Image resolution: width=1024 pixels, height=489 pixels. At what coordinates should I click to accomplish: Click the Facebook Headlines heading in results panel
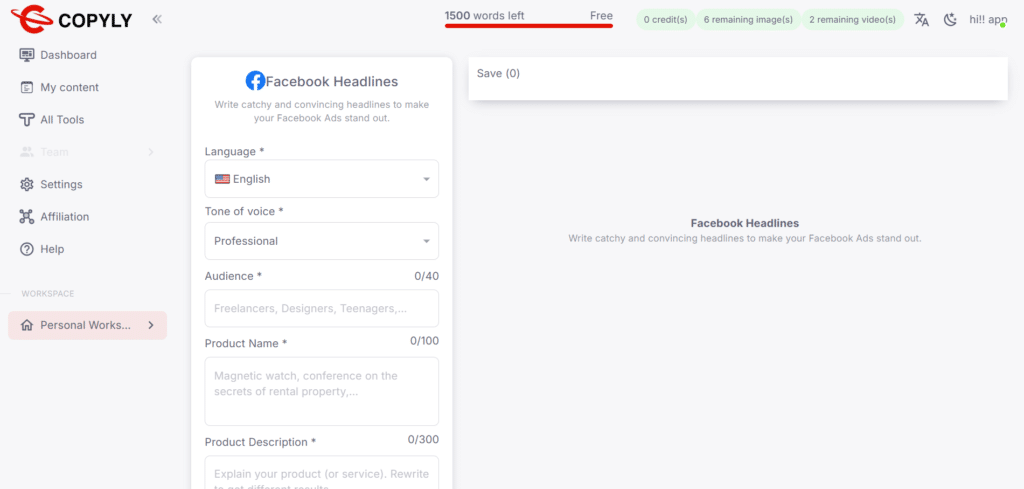[744, 223]
